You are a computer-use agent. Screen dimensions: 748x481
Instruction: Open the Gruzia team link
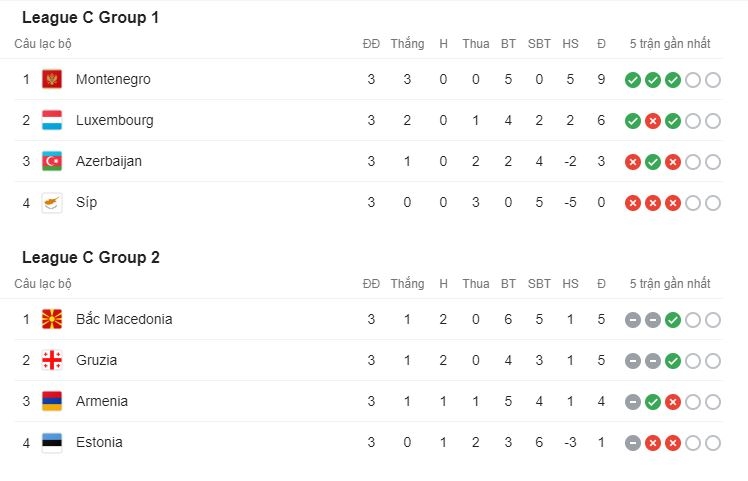pos(97,360)
